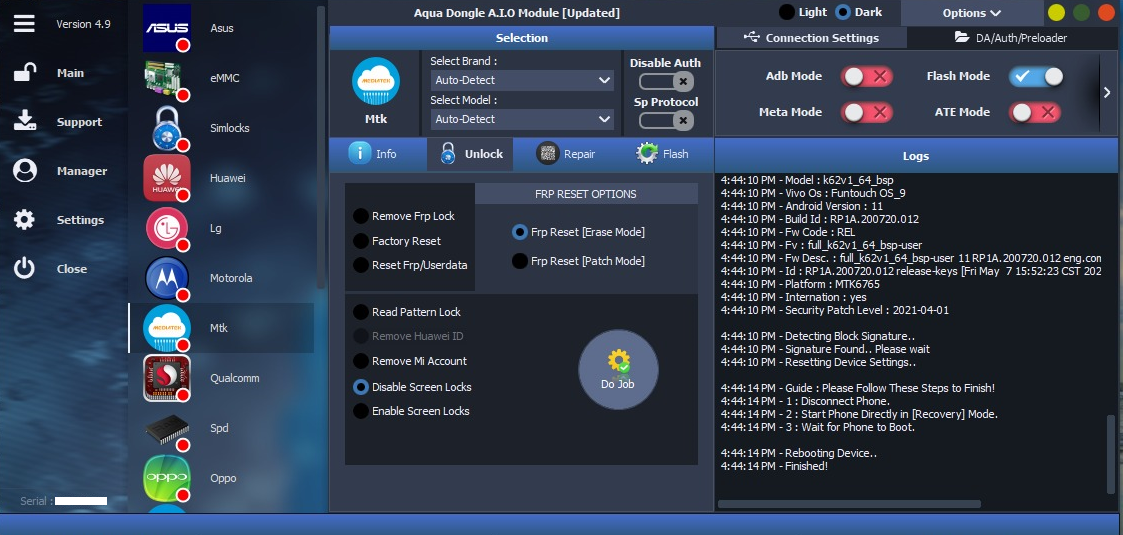Click the Main menu label
Image resolution: width=1123 pixels, height=535 pixels.
point(70,73)
